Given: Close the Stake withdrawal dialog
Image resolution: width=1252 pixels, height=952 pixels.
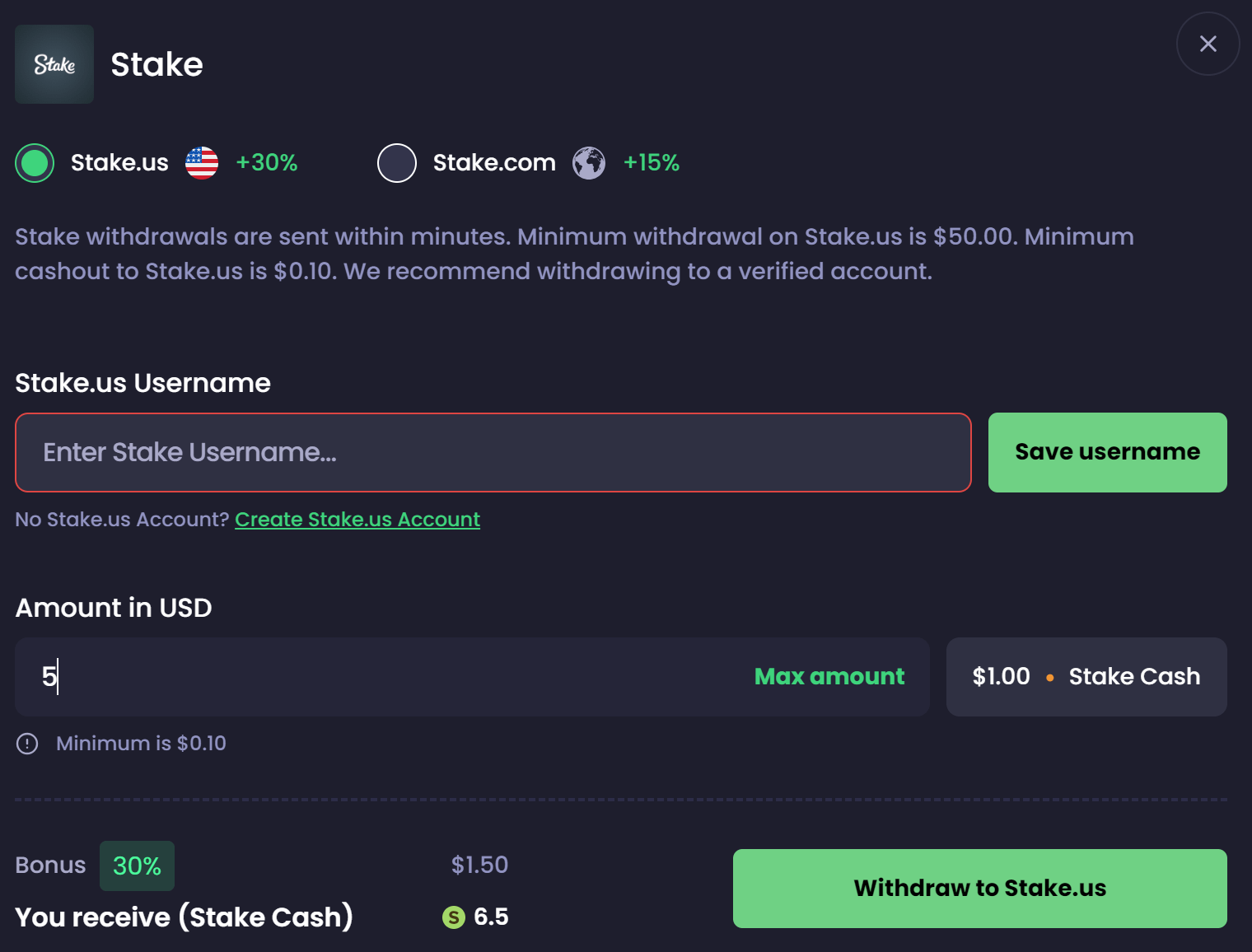Looking at the screenshot, I should tap(1208, 44).
